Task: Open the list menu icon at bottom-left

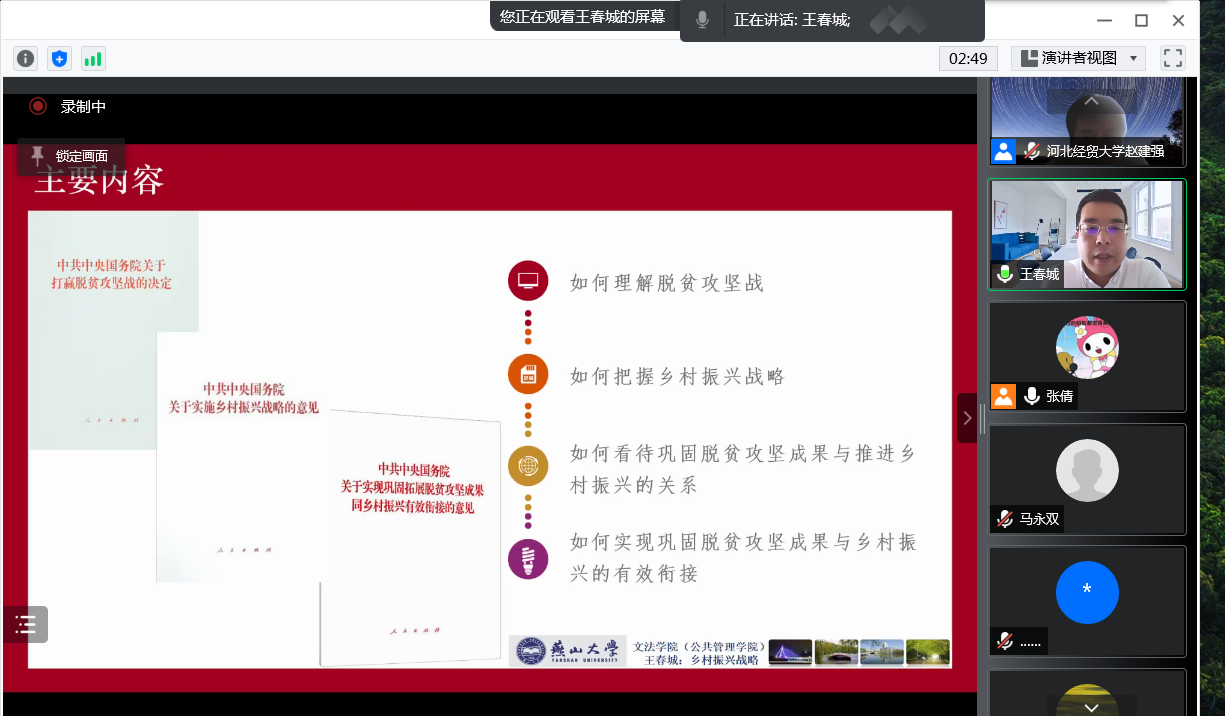Action: pos(25,625)
